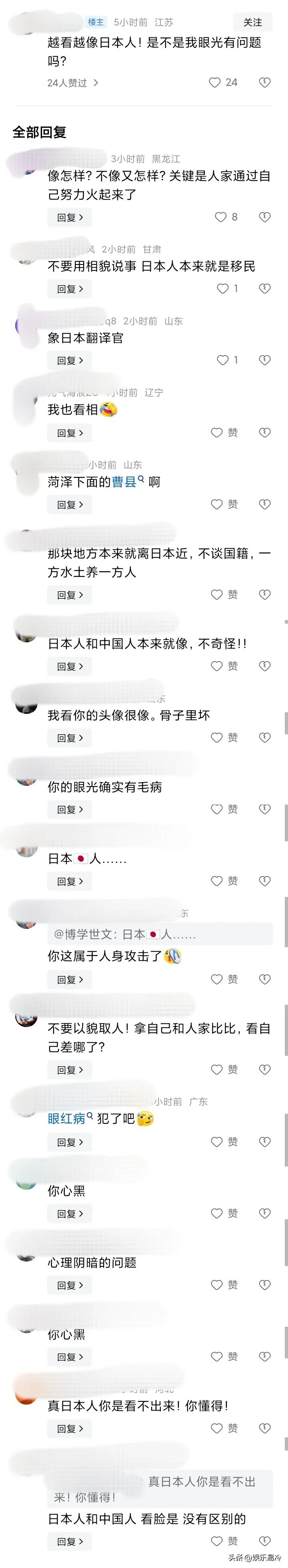This screenshot has width=288, height=1568.
Task: Reply to '不要用相貌说事' comment
Action: (70, 289)
